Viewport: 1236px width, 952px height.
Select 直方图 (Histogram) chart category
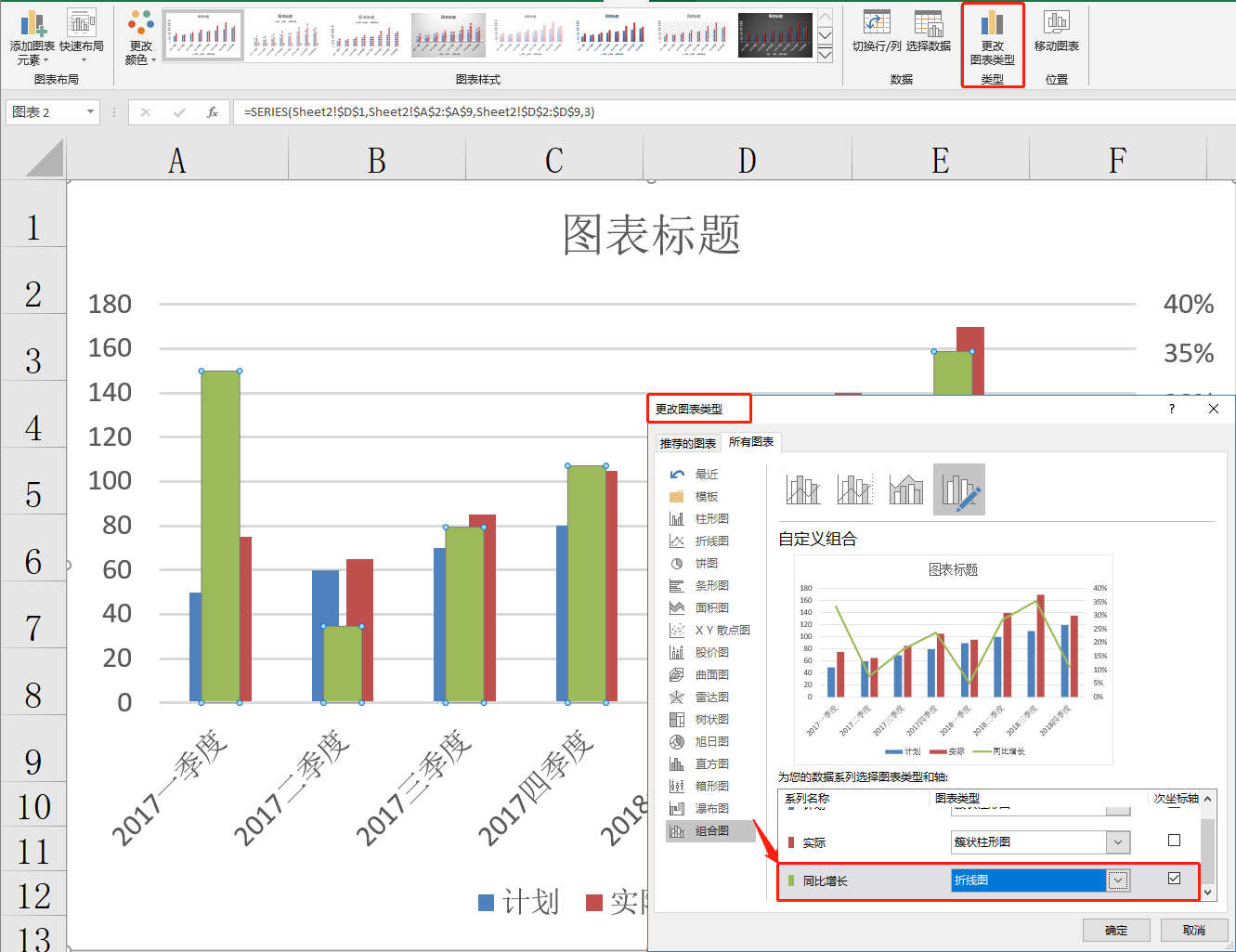(710, 763)
